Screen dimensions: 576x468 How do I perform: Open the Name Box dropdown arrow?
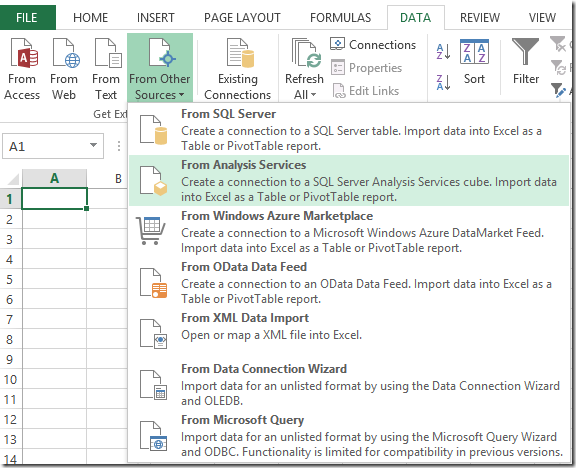(93, 145)
